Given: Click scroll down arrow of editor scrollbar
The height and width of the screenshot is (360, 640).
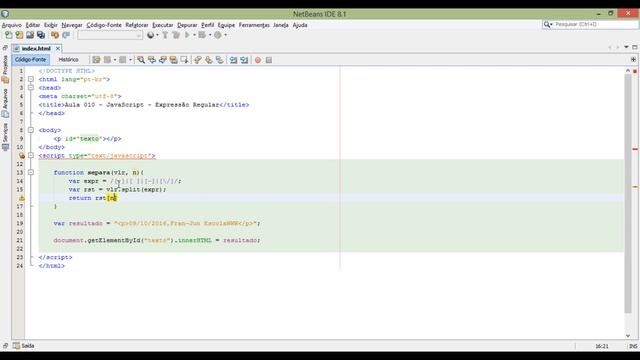Looking at the screenshot, I should pos(628,336).
